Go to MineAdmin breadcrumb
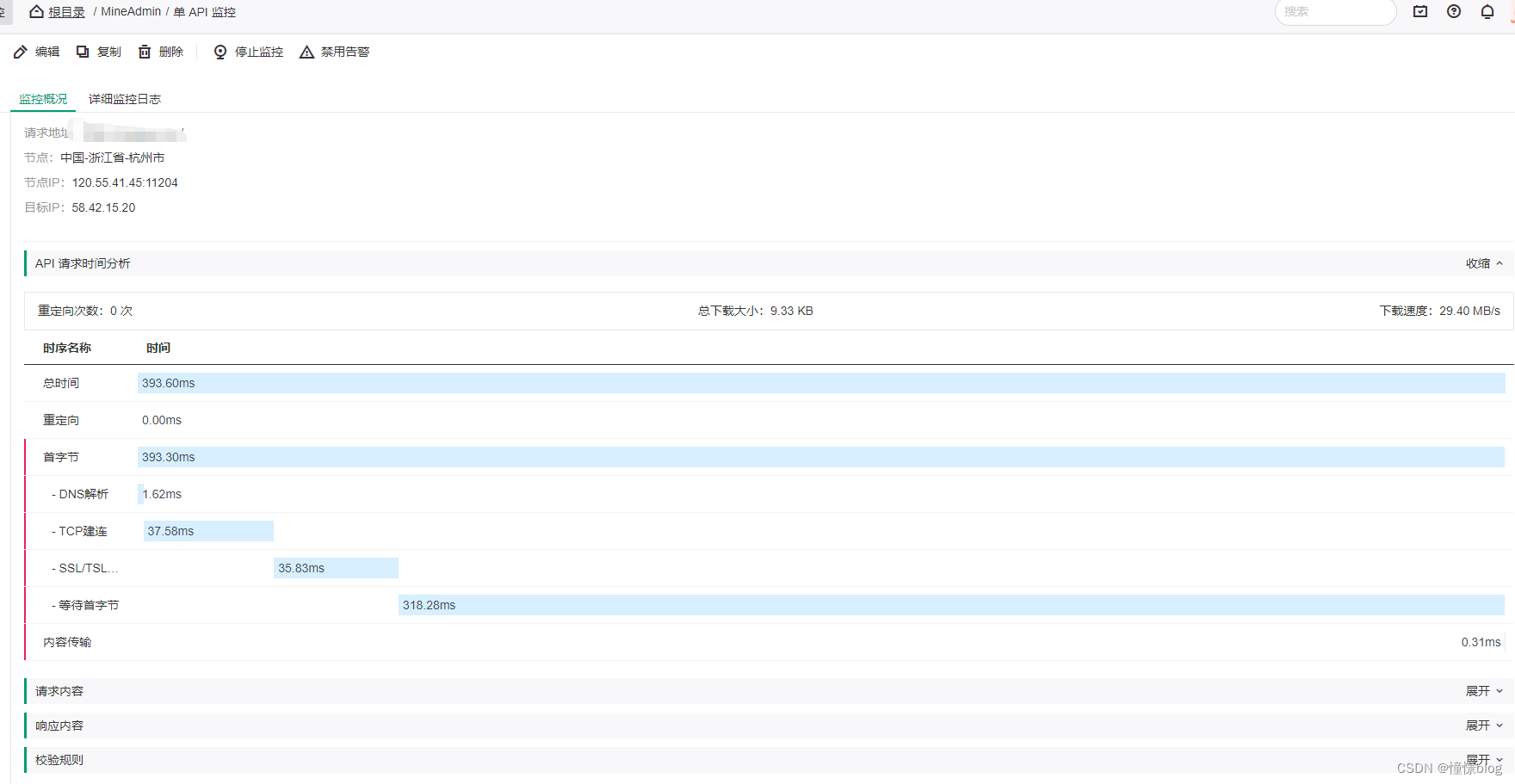 point(131,12)
